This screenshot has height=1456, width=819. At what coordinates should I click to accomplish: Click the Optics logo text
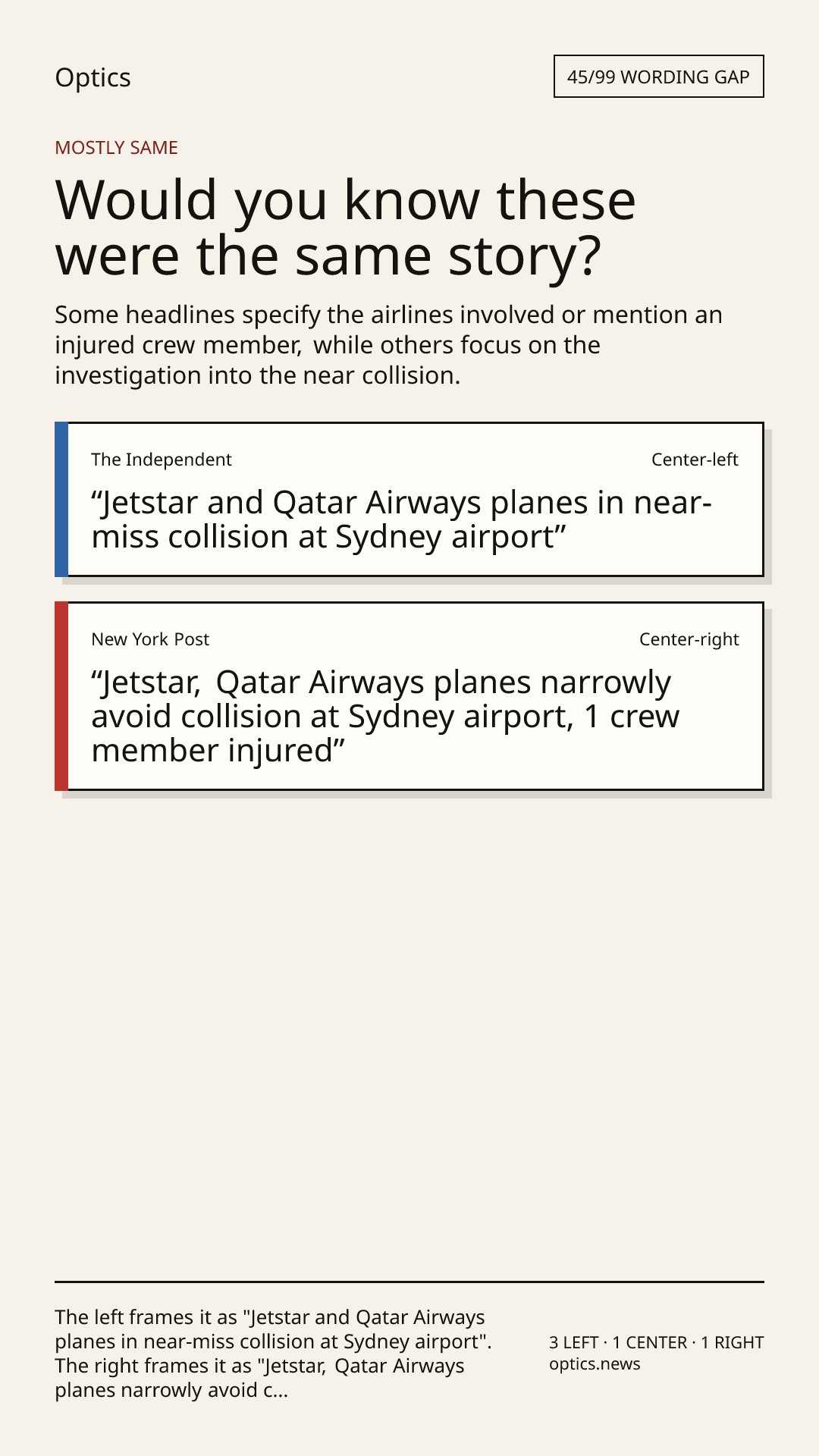(93, 77)
